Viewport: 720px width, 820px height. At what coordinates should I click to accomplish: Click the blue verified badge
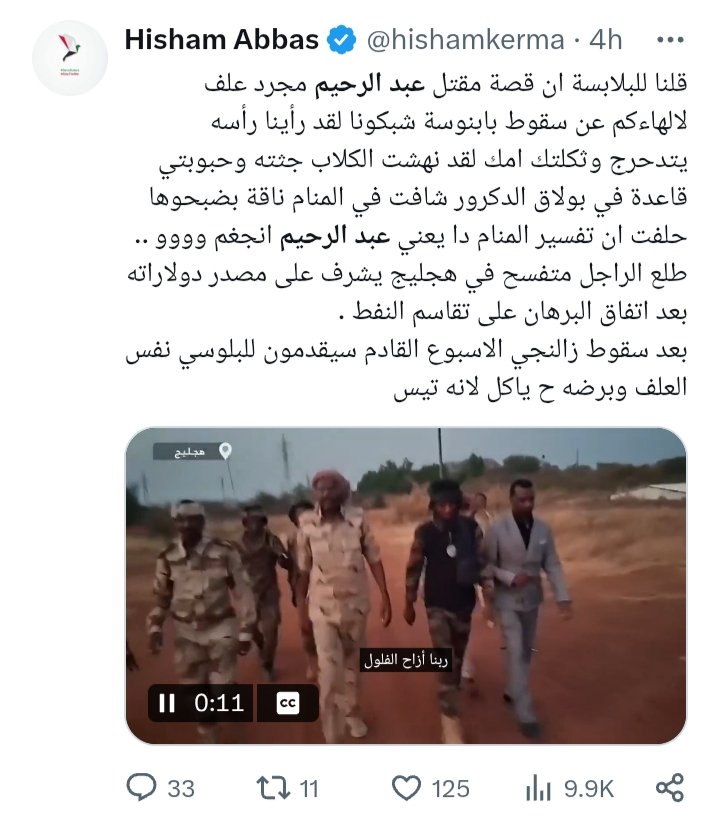341,40
